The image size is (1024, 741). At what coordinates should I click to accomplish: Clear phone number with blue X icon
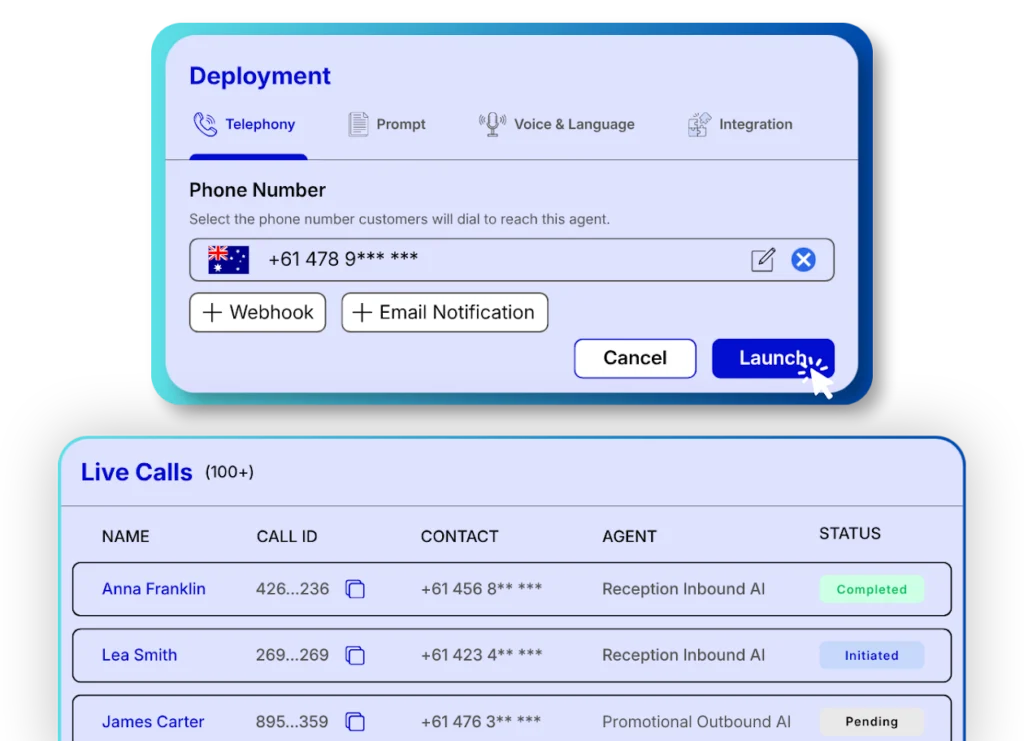pos(803,260)
